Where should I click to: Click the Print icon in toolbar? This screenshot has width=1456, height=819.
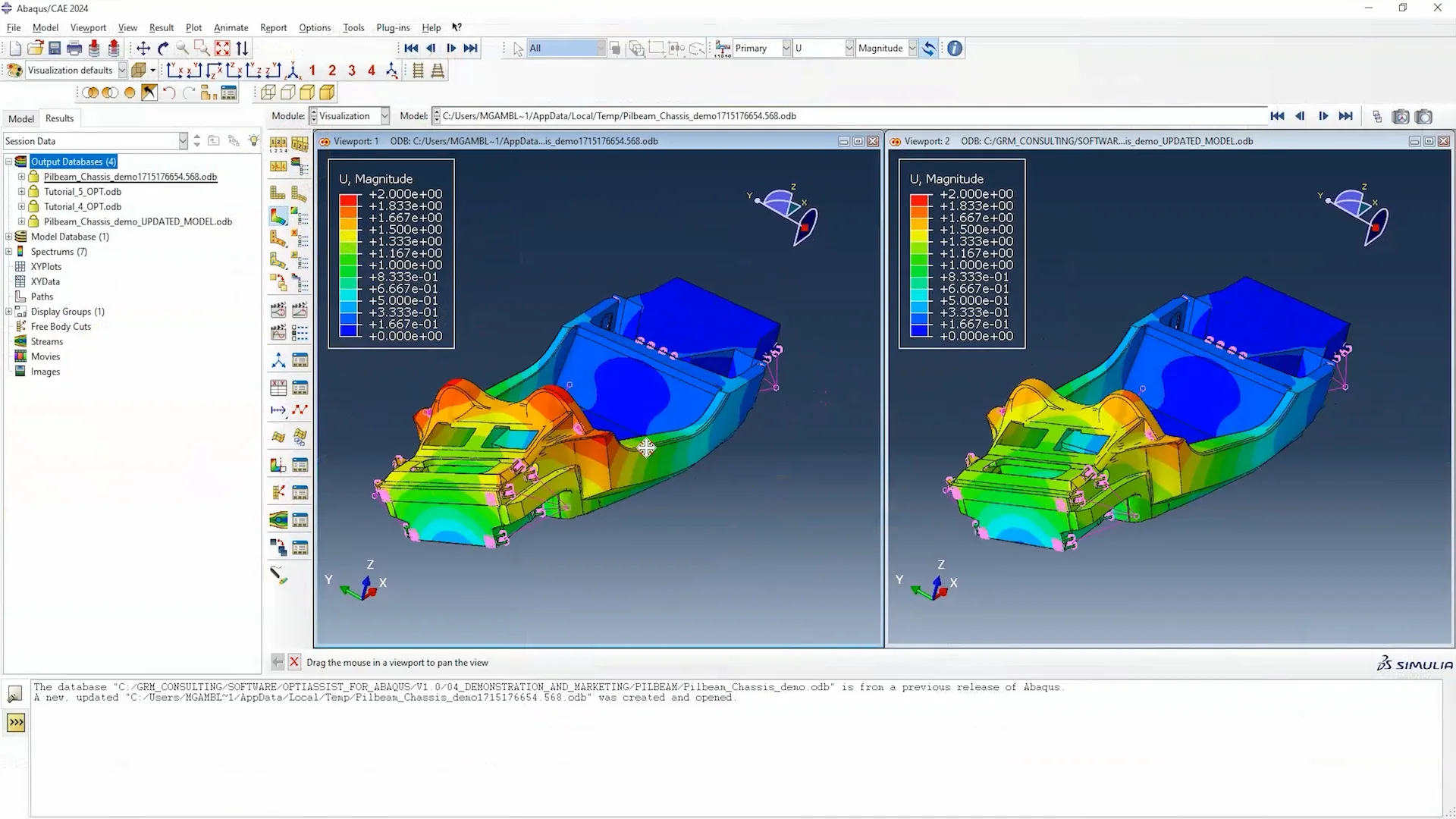[74, 49]
